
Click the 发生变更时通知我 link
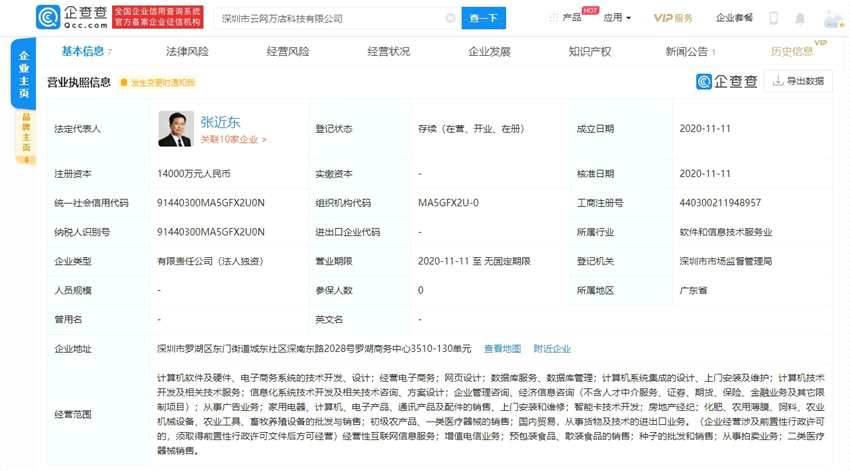[x=163, y=82]
